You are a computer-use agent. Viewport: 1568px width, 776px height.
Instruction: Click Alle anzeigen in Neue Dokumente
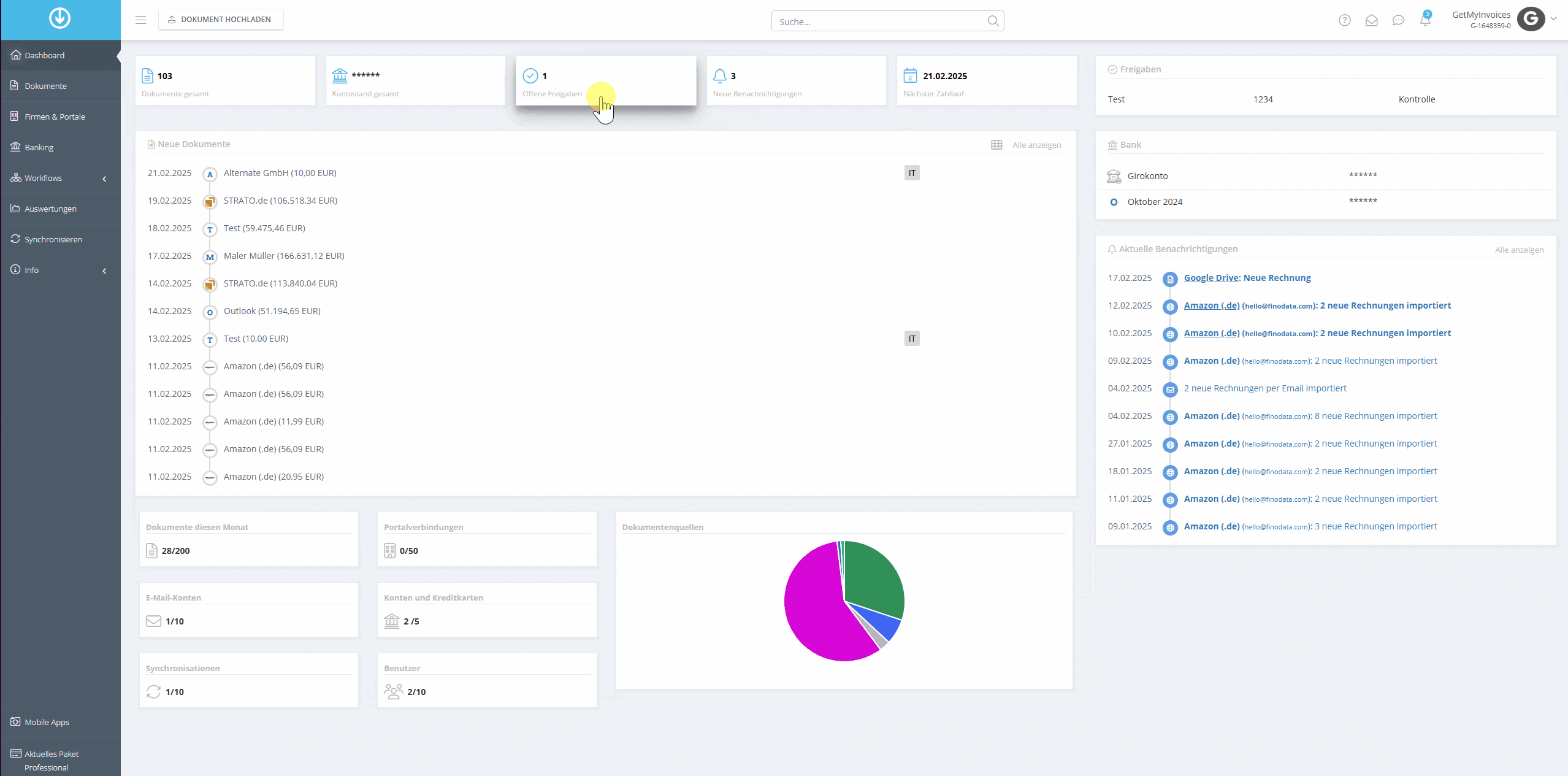pyautogui.click(x=1036, y=145)
